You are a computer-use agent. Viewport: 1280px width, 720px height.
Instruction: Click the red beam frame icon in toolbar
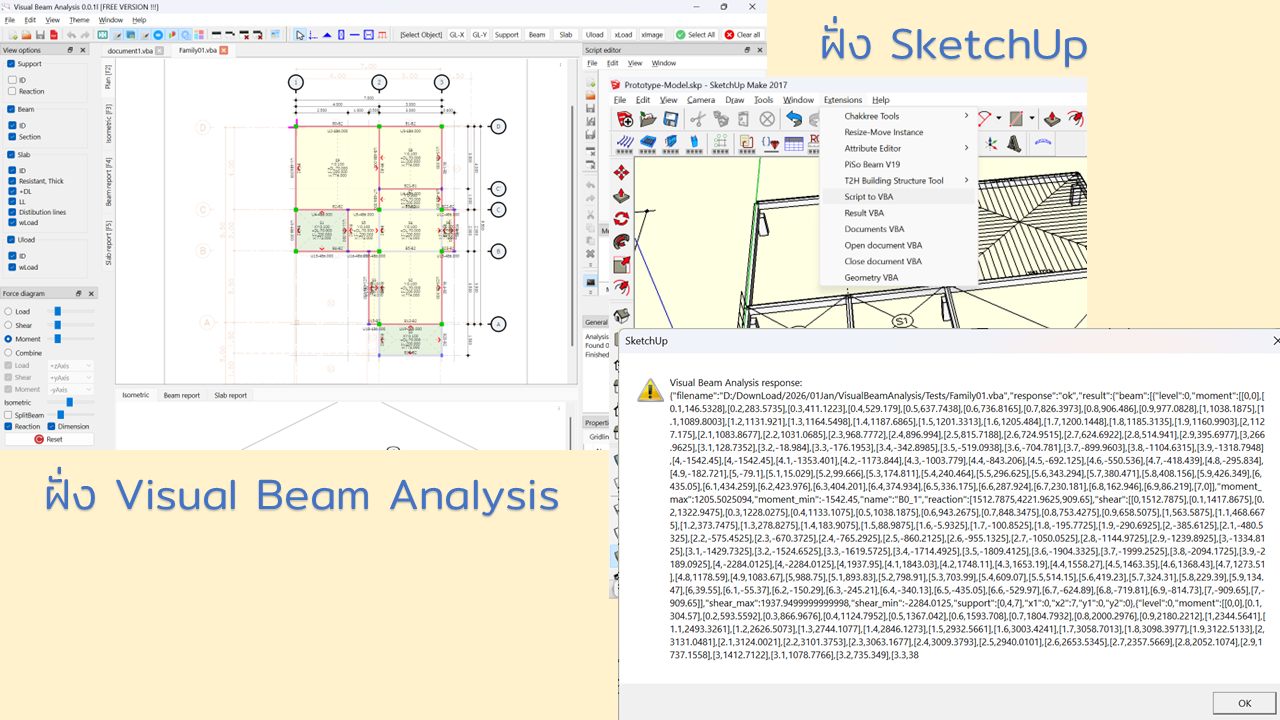tap(382, 35)
